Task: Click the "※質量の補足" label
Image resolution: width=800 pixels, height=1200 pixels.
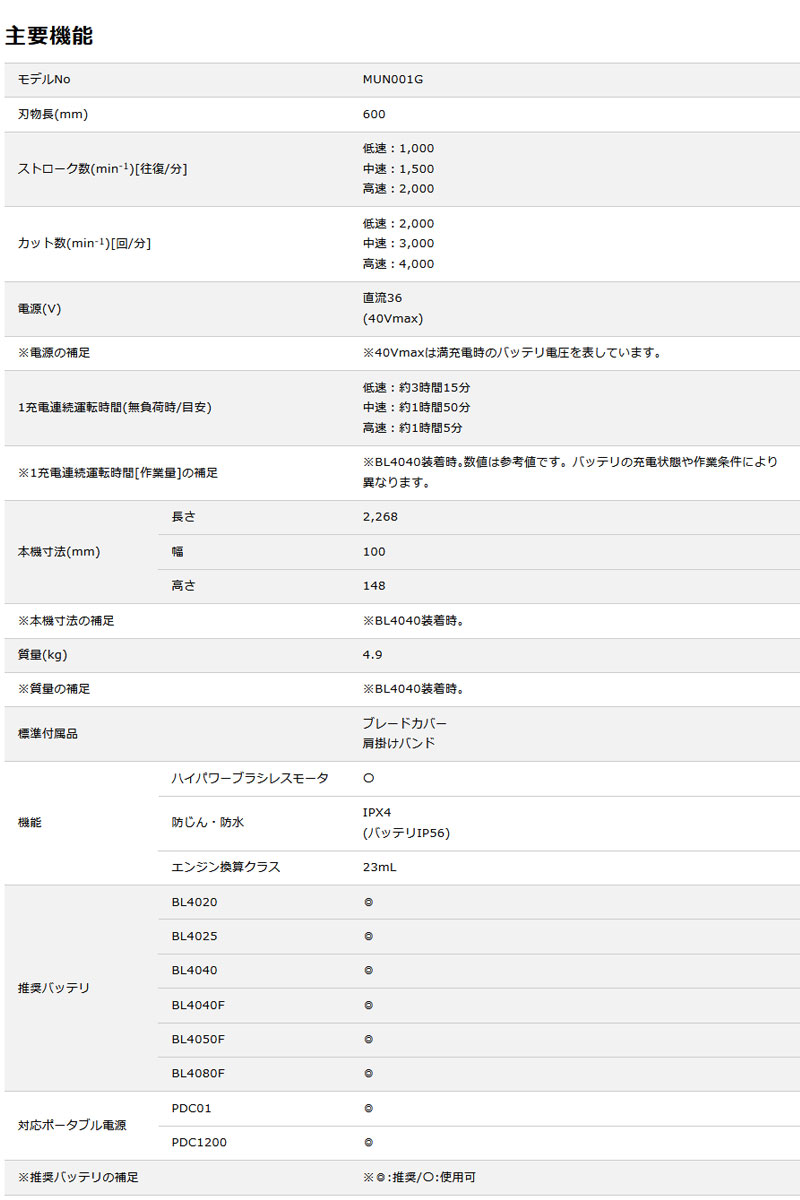Action: click(54, 689)
